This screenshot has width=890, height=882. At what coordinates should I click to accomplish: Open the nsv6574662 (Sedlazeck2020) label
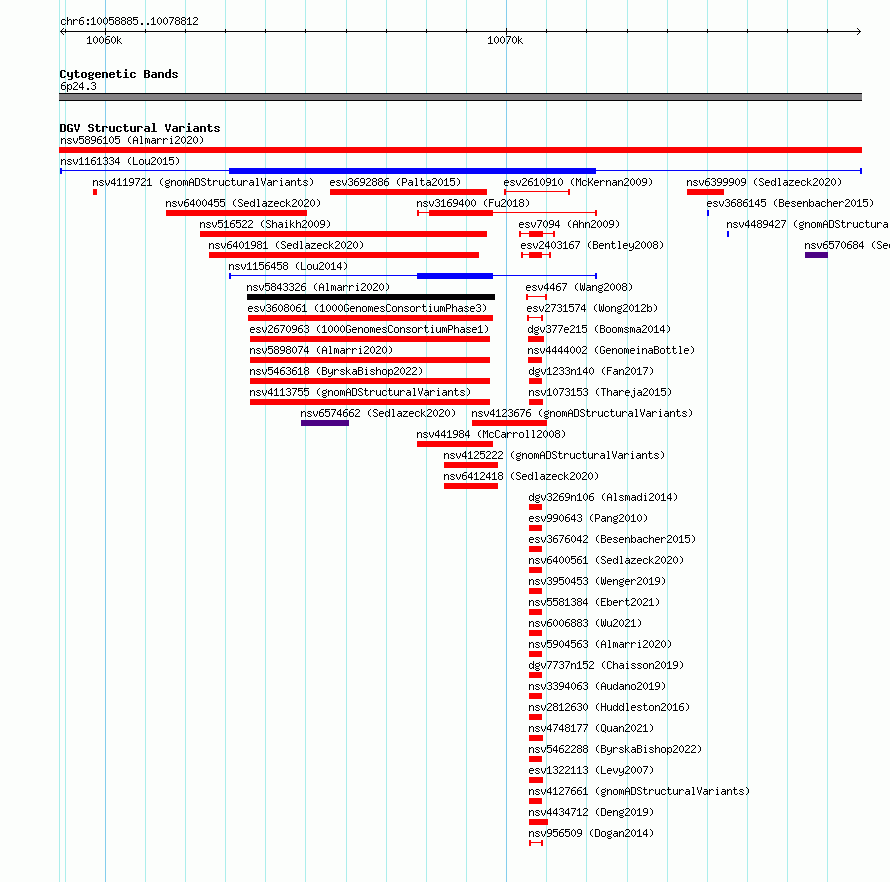pos(378,413)
